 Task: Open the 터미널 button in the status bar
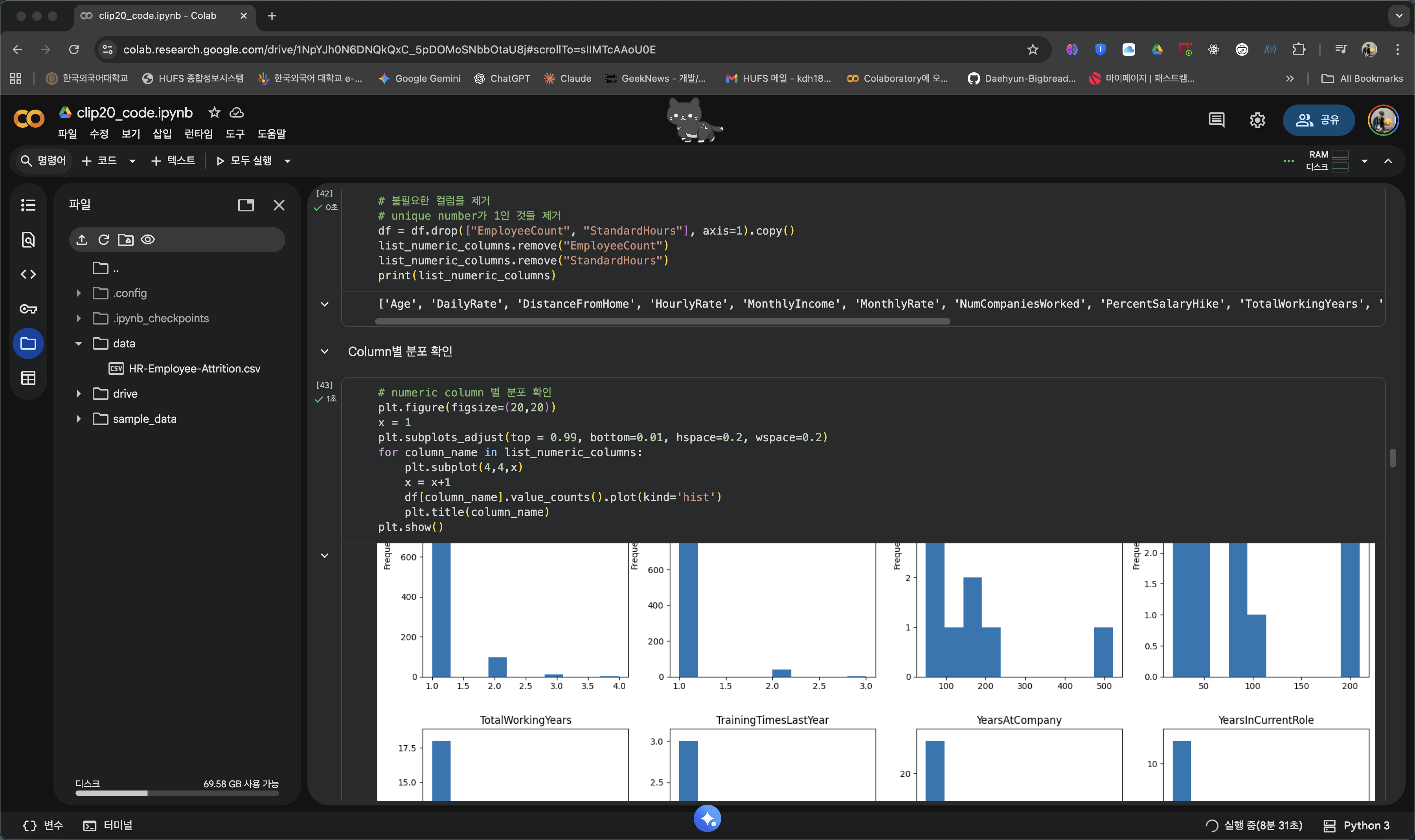[108, 825]
